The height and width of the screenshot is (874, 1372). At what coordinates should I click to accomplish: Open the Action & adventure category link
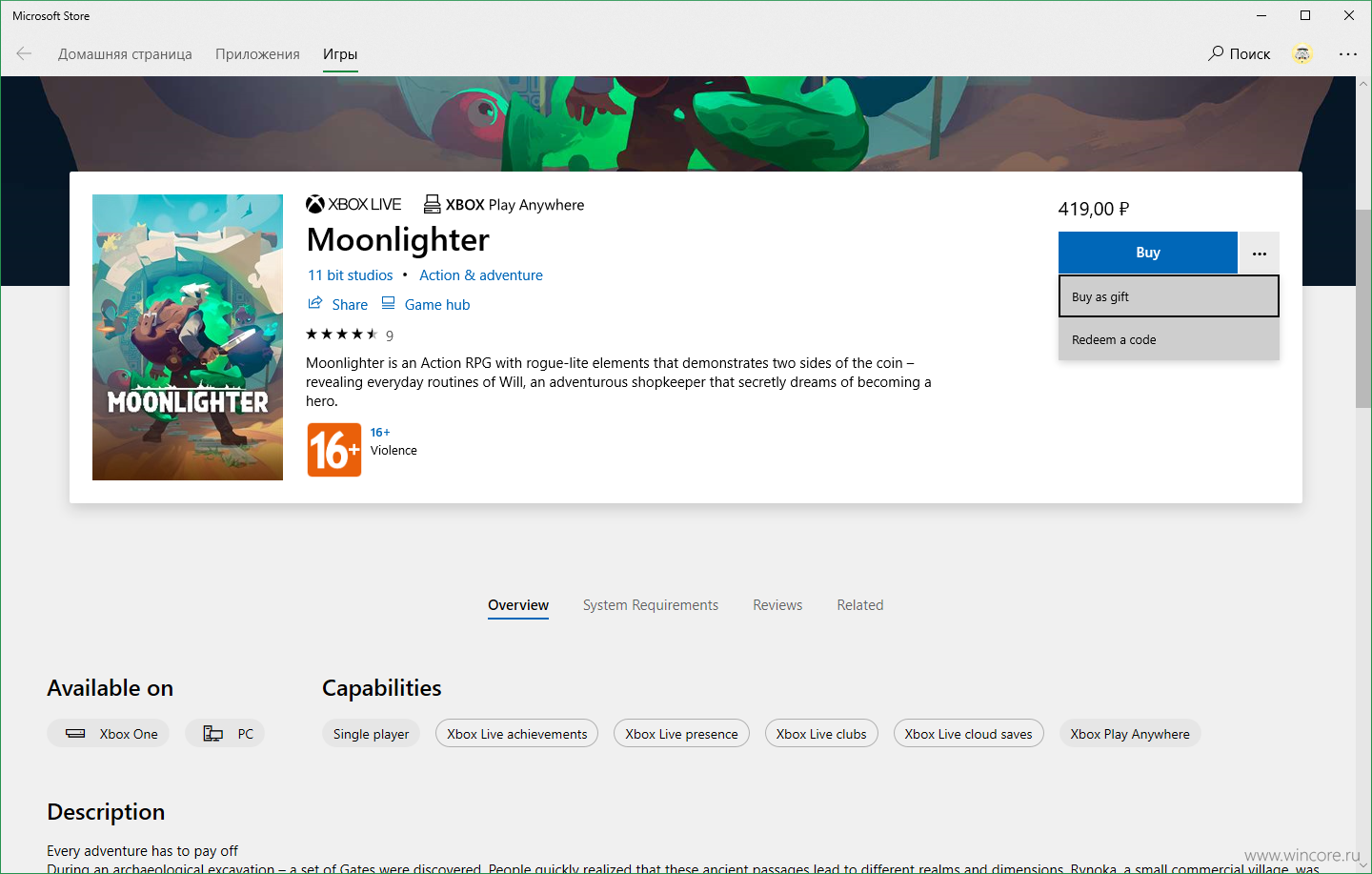481,275
